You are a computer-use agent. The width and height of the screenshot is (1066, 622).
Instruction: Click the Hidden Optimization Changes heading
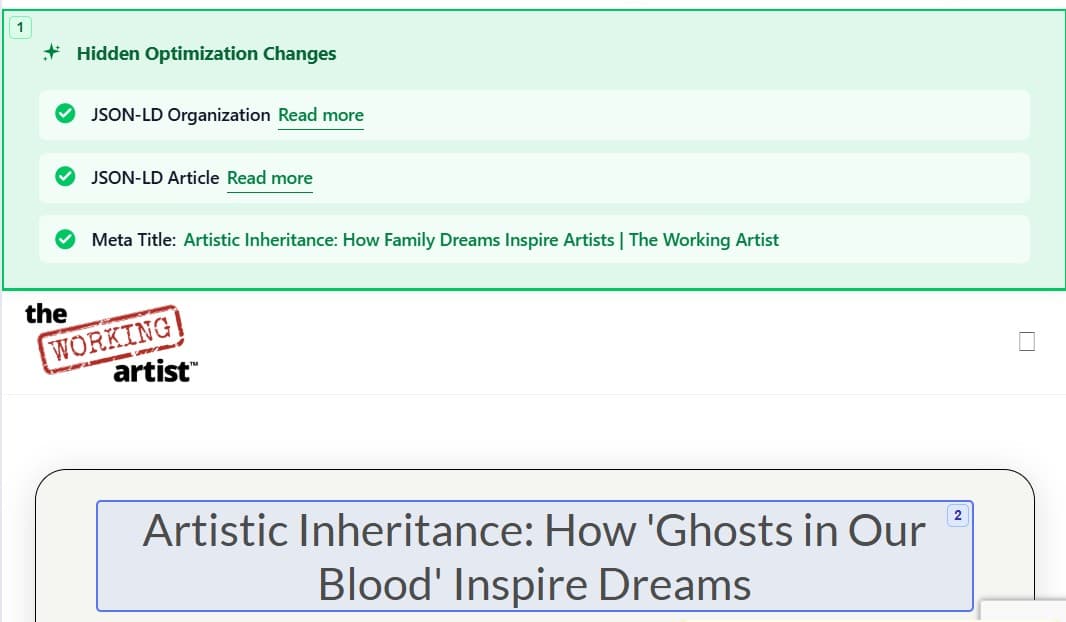pos(207,53)
